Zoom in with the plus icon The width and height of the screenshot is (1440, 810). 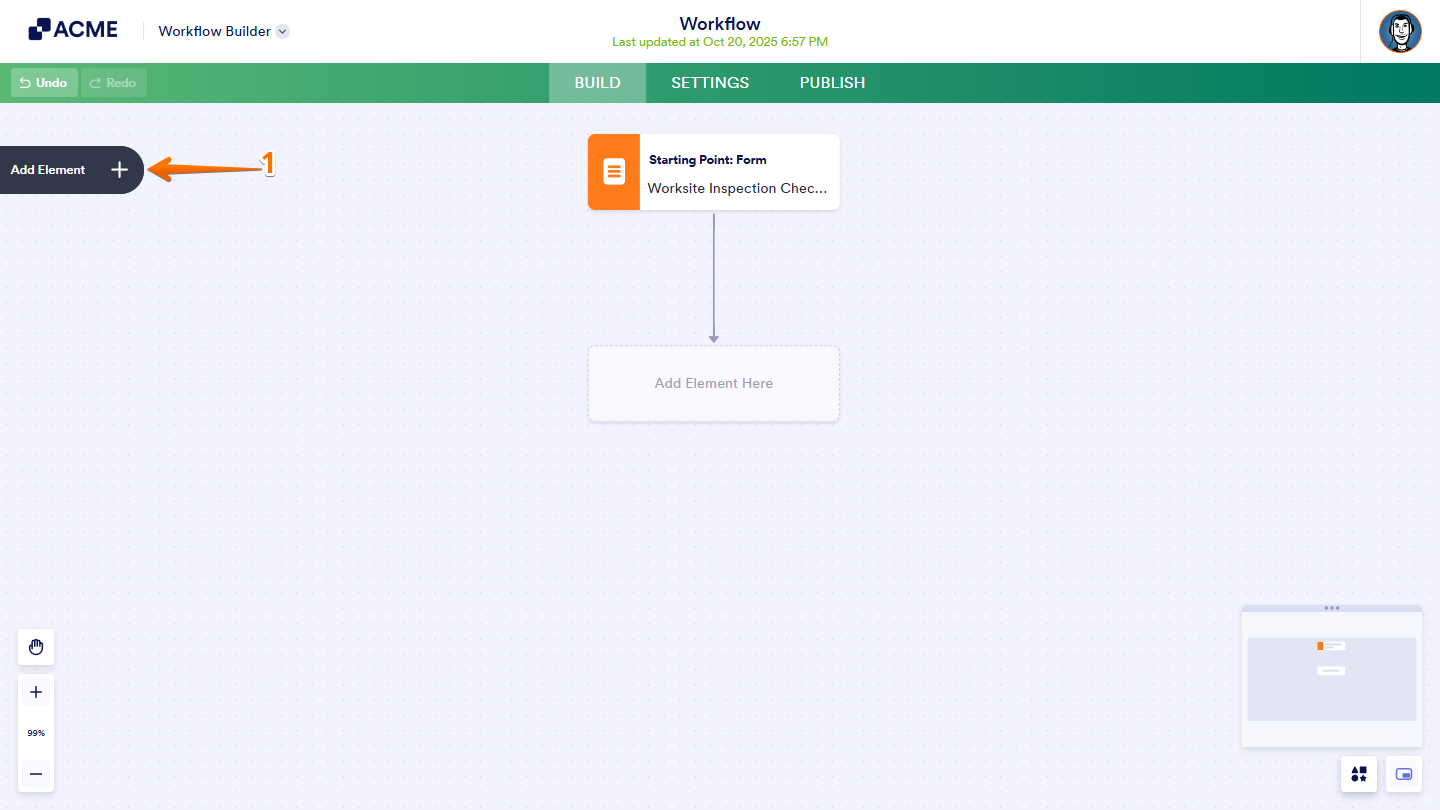[36, 692]
